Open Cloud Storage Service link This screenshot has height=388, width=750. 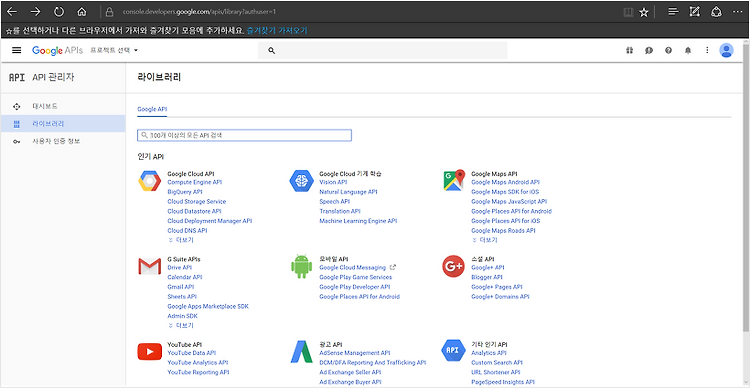(x=197, y=201)
